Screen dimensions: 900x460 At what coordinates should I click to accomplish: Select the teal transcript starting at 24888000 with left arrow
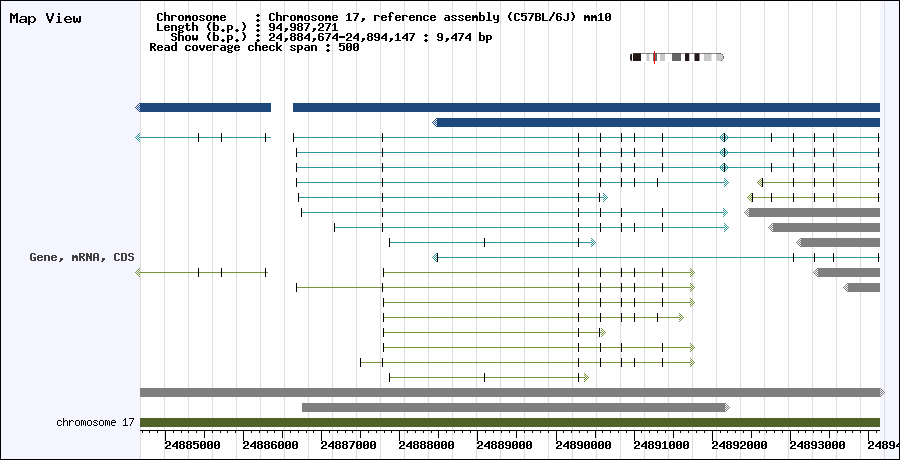point(655,257)
